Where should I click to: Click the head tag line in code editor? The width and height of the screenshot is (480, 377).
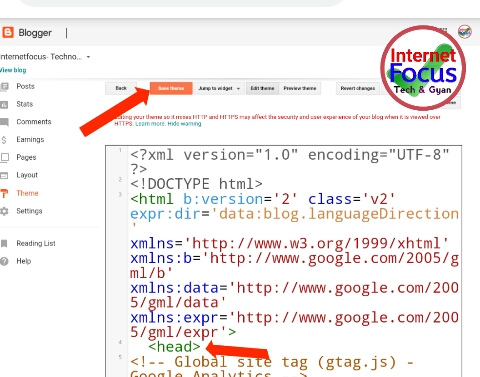174,347
